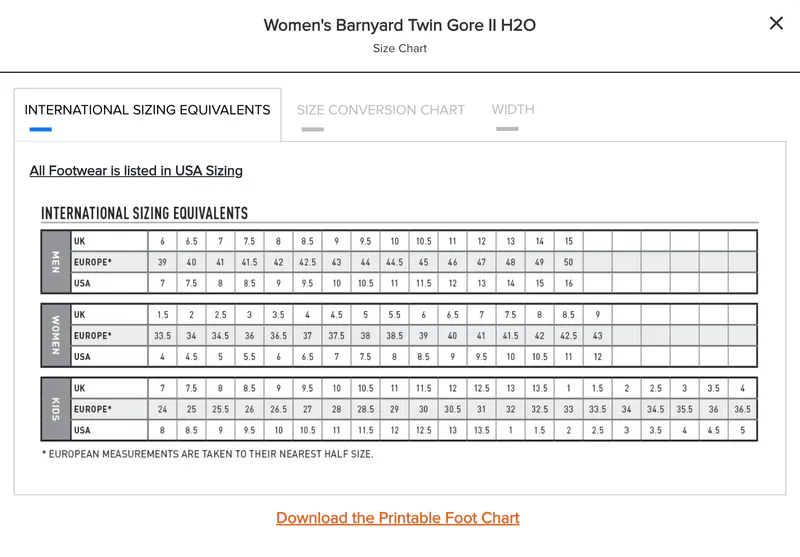Select the men's Europe 44.5 cell
Image resolution: width=800 pixels, height=557 pixels.
395,262
